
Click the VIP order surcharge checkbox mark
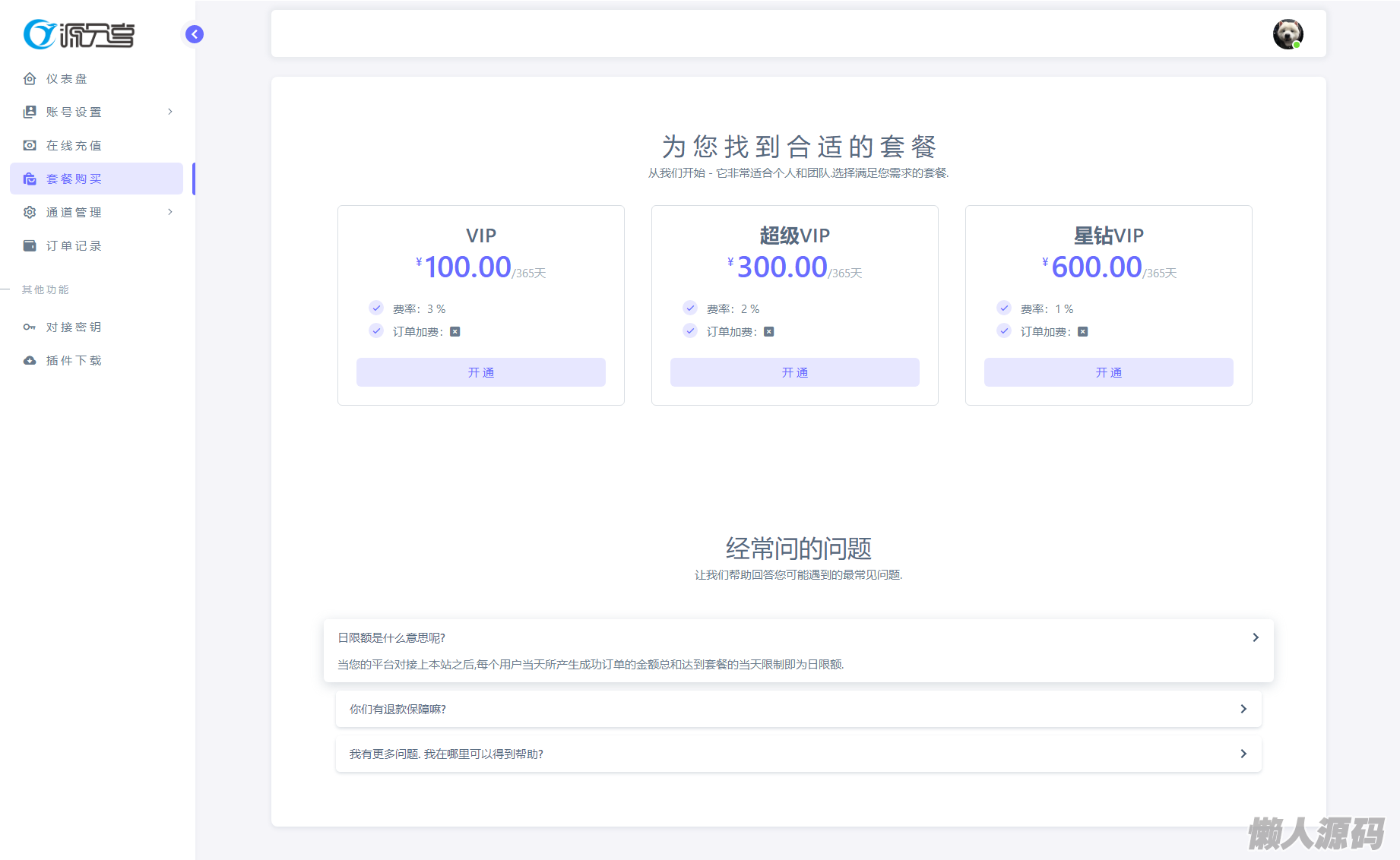(x=455, y=332)
